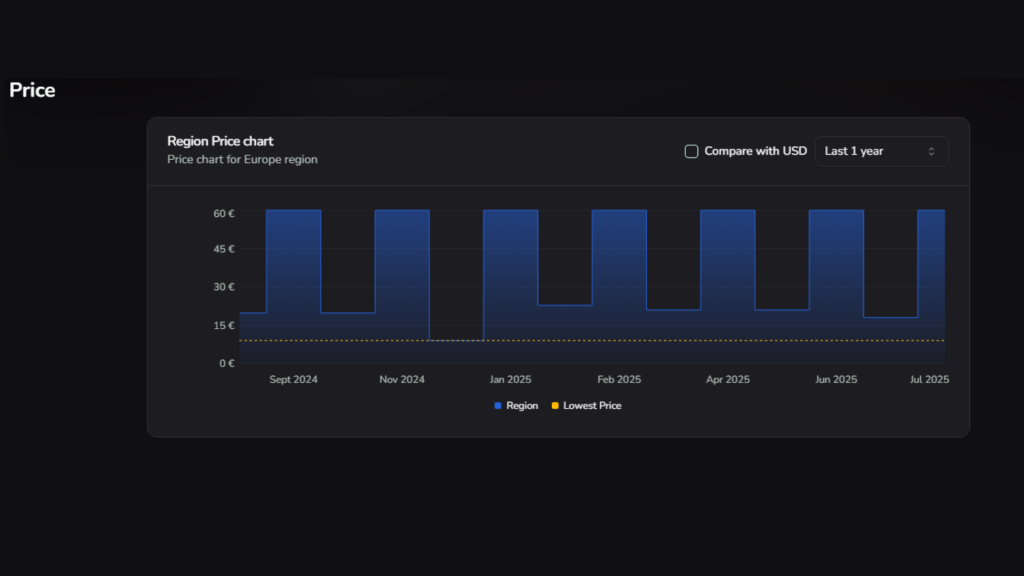This screenshot has height=576, width=1024.
Task: Click the 30 € y-axis label
Action: [x=223, y=288]
